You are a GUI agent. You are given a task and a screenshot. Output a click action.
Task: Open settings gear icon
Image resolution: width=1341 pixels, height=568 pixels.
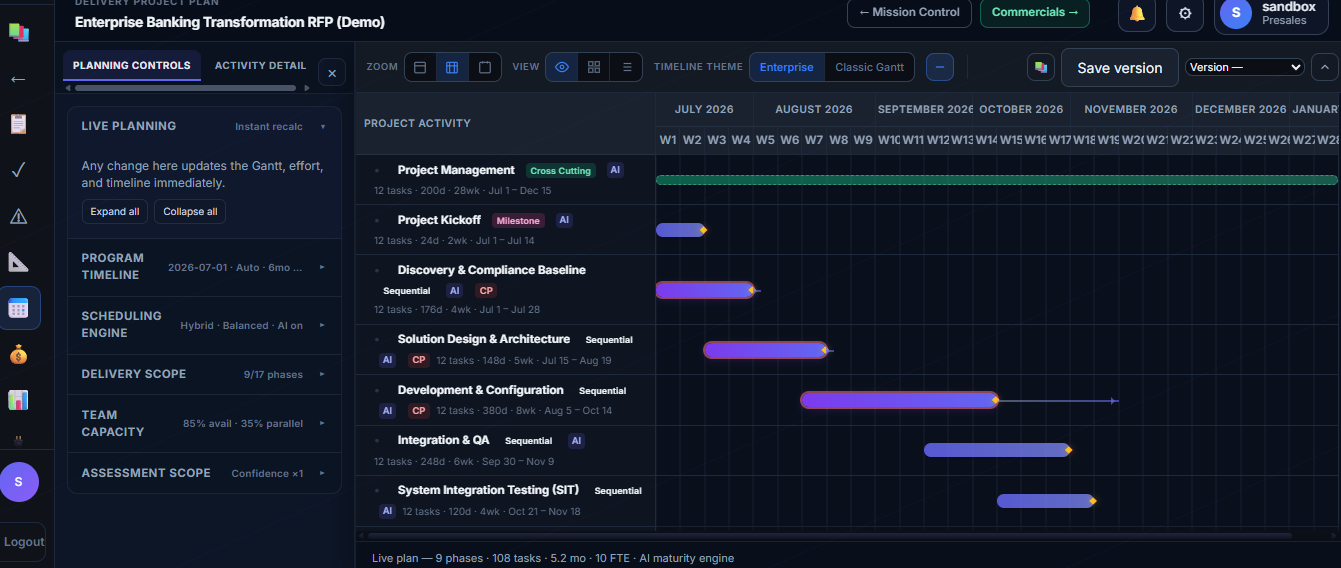tap(1185, 13)
